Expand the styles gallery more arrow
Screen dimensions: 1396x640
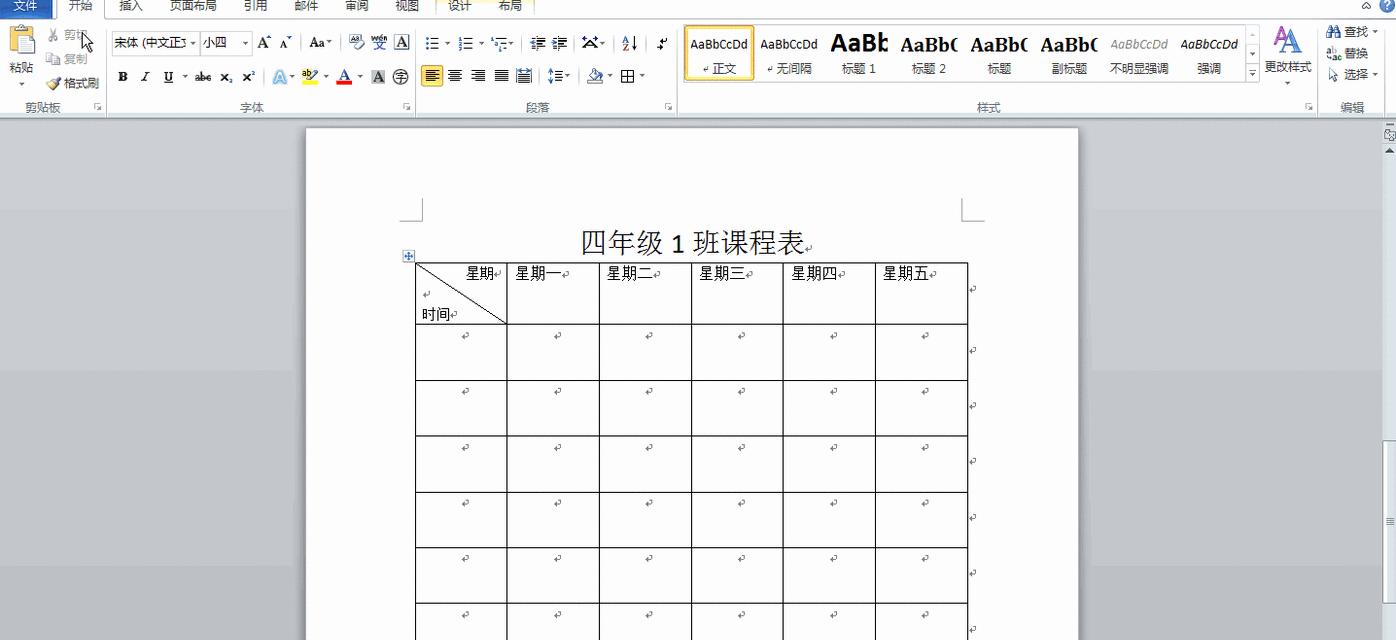tap(1252, 73)
